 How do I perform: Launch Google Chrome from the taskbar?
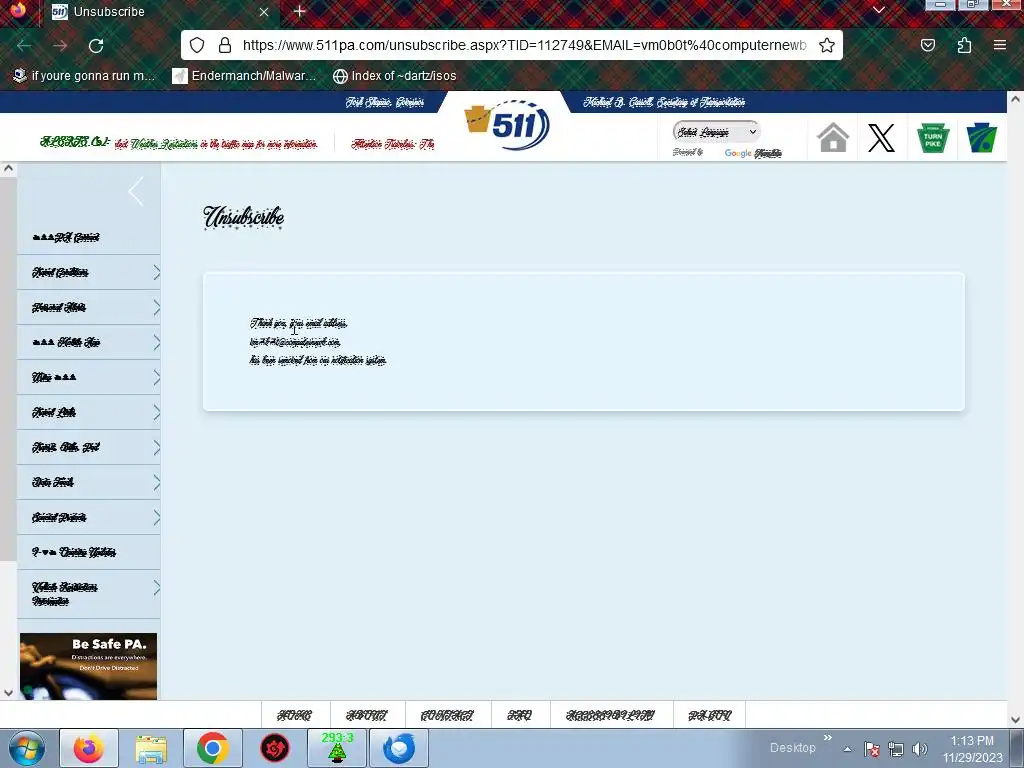[212, 748]
